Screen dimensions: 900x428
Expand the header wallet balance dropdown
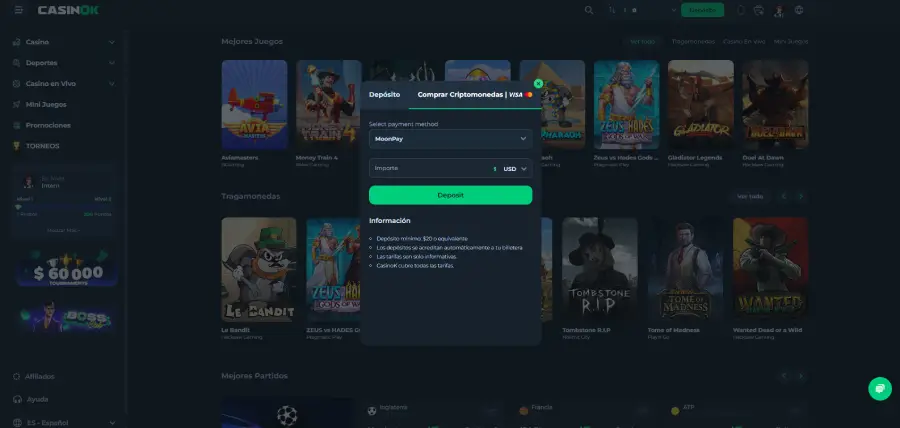[673, 10]
